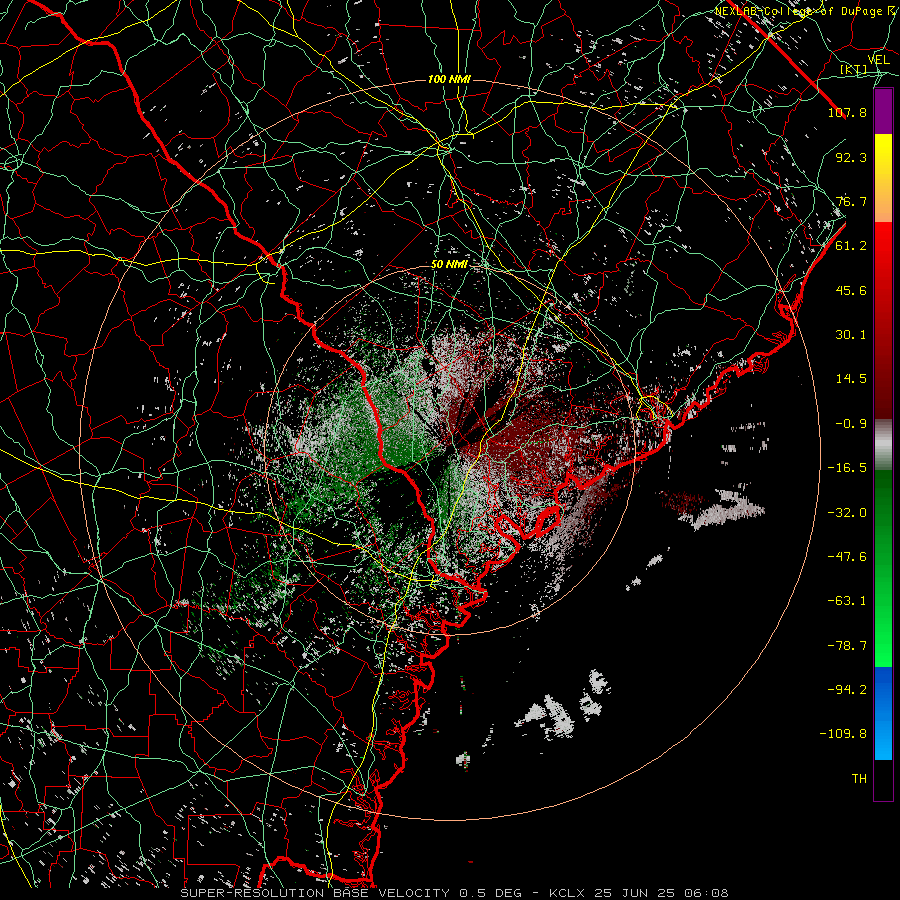This screenshot has width=900, height=900.
Task: Click the VEL legend title
Action: point(879,60)
